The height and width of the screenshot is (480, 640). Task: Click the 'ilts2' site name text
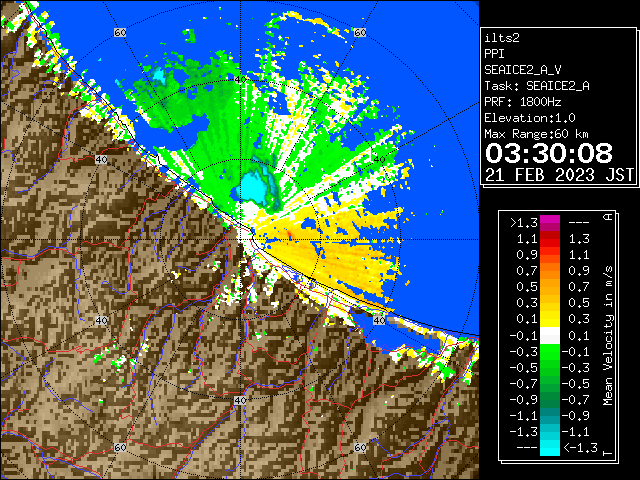[x=502, y=38]
